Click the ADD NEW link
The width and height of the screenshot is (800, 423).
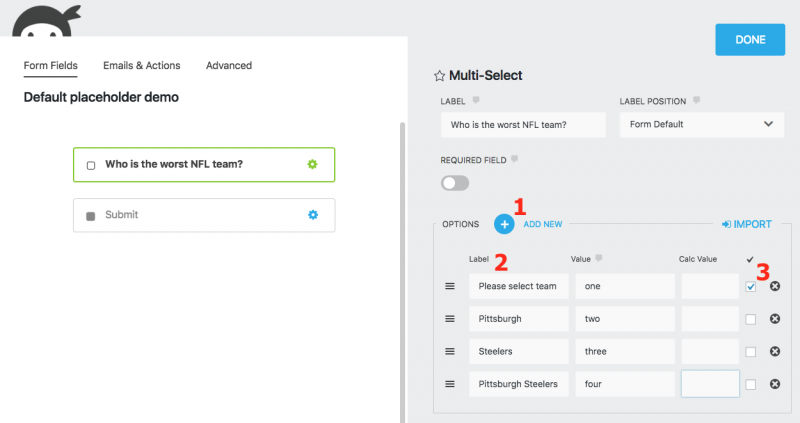click(543, 225)
